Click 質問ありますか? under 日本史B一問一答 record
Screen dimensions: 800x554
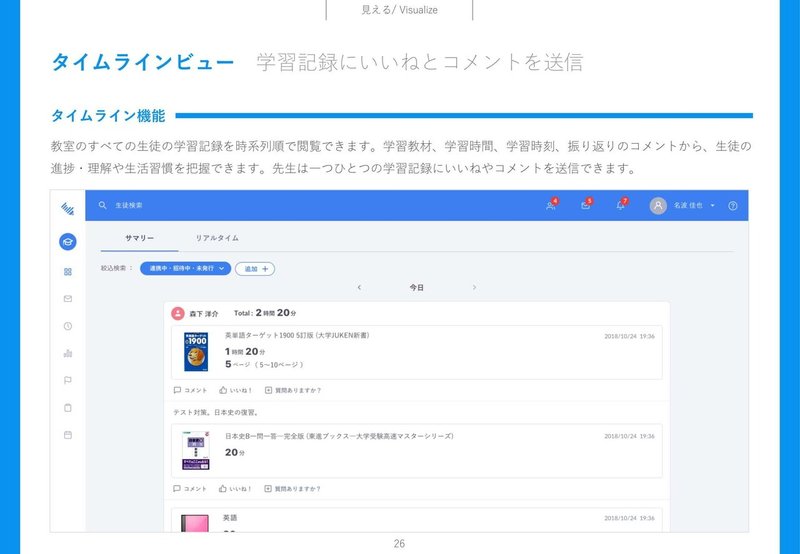pos(292,489)
